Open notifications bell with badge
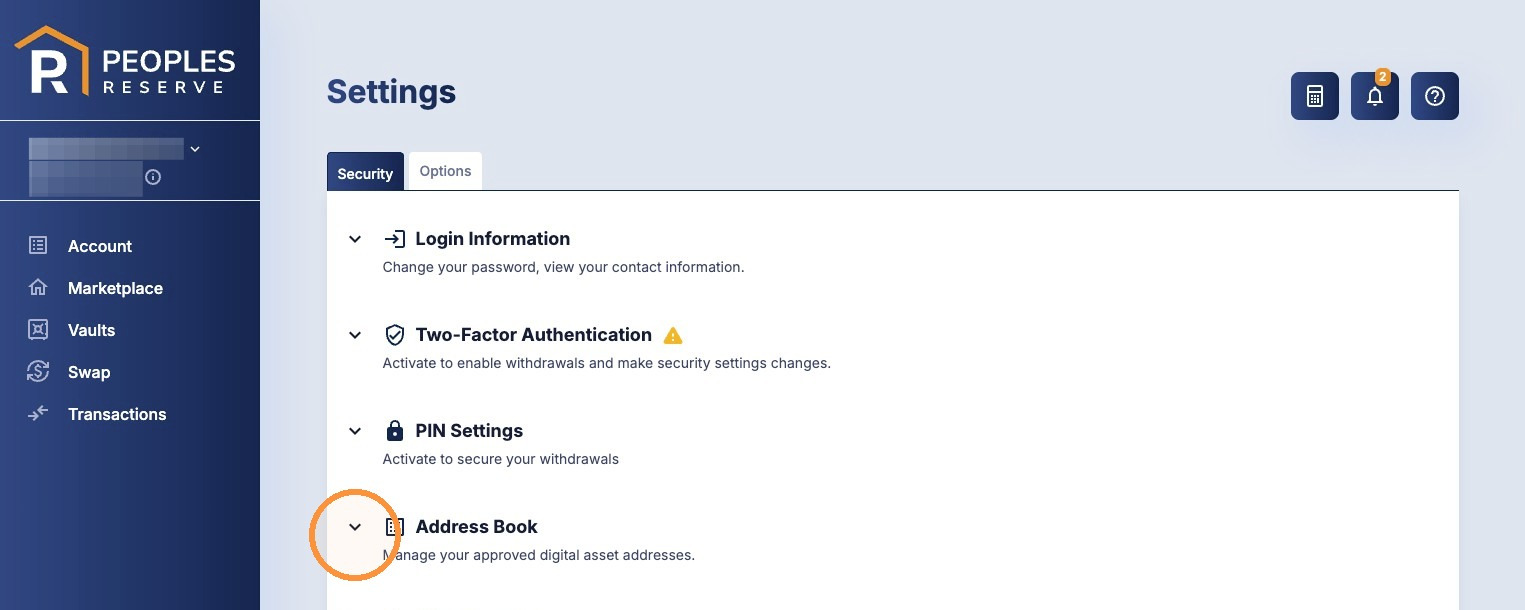Viewport: 1525px width, 610px height. pyautogui.click(x=1375, y=96)
